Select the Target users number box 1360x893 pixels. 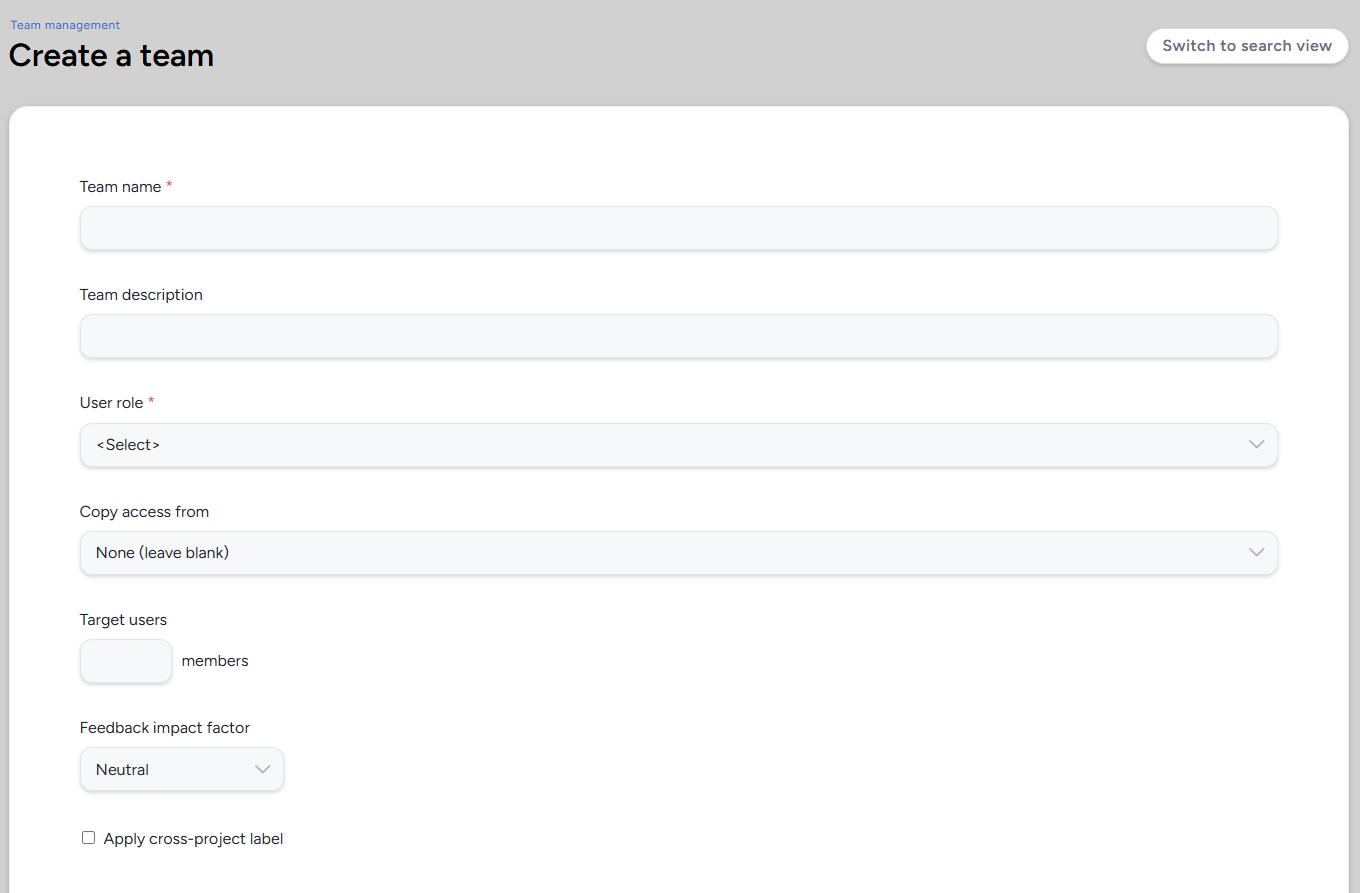(x=126, y=661)
